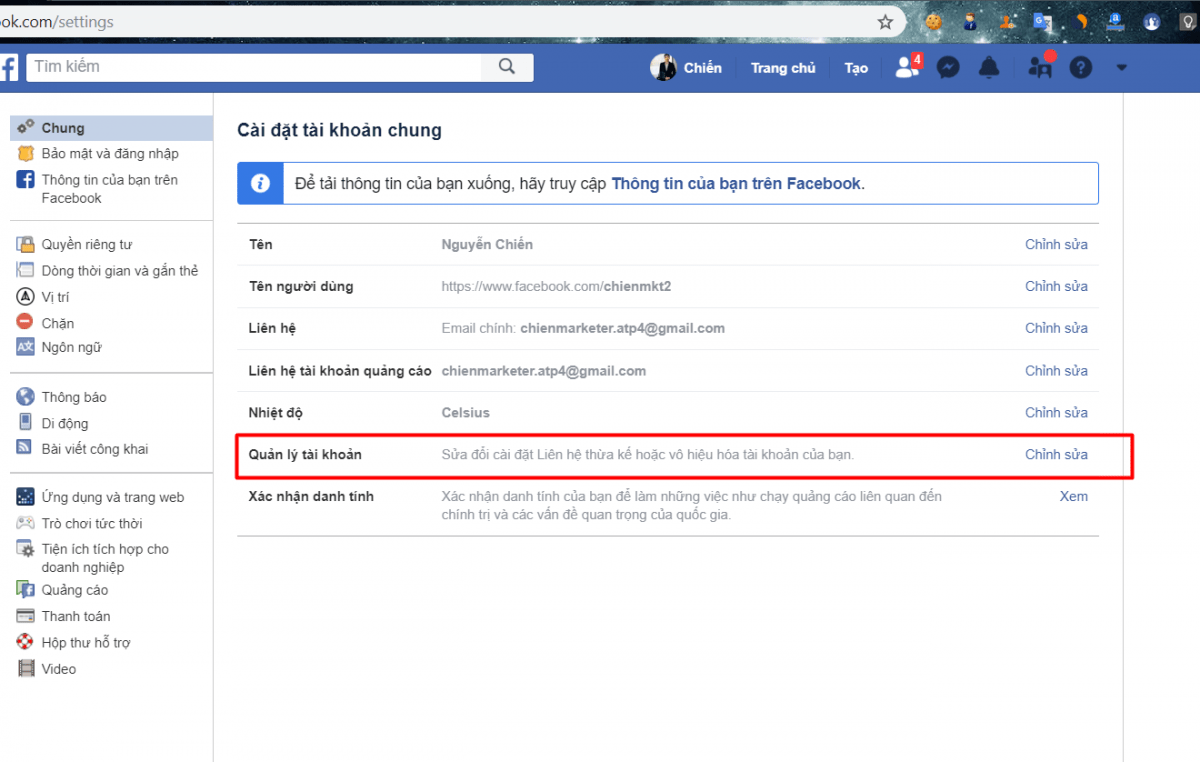The width and height of the screenshot is (1200, 762).
Task: Open Bảo mật và đăng nhập settings
Action: point(110,154)
